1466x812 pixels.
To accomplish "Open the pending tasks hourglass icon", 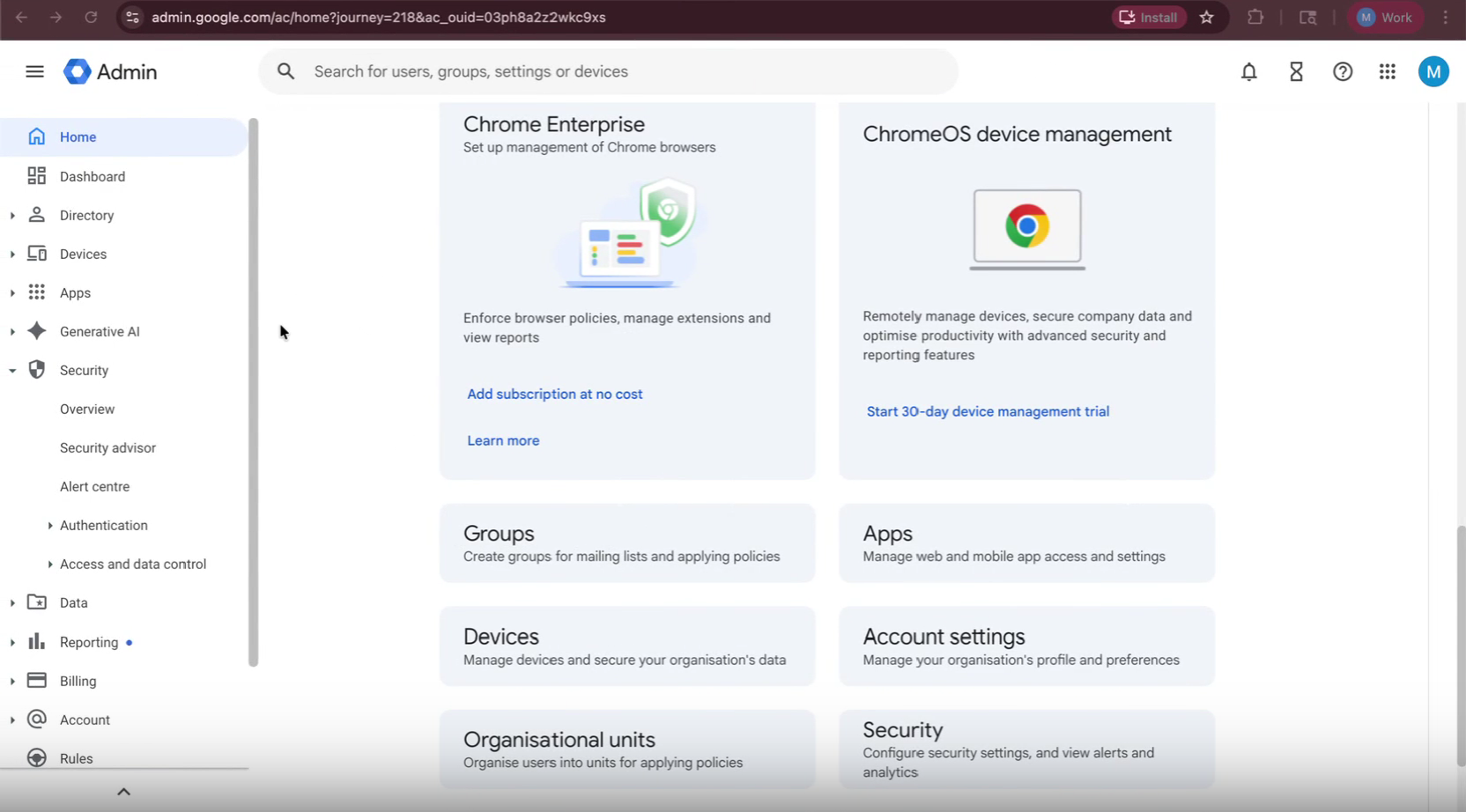I will click(1296, 71).
